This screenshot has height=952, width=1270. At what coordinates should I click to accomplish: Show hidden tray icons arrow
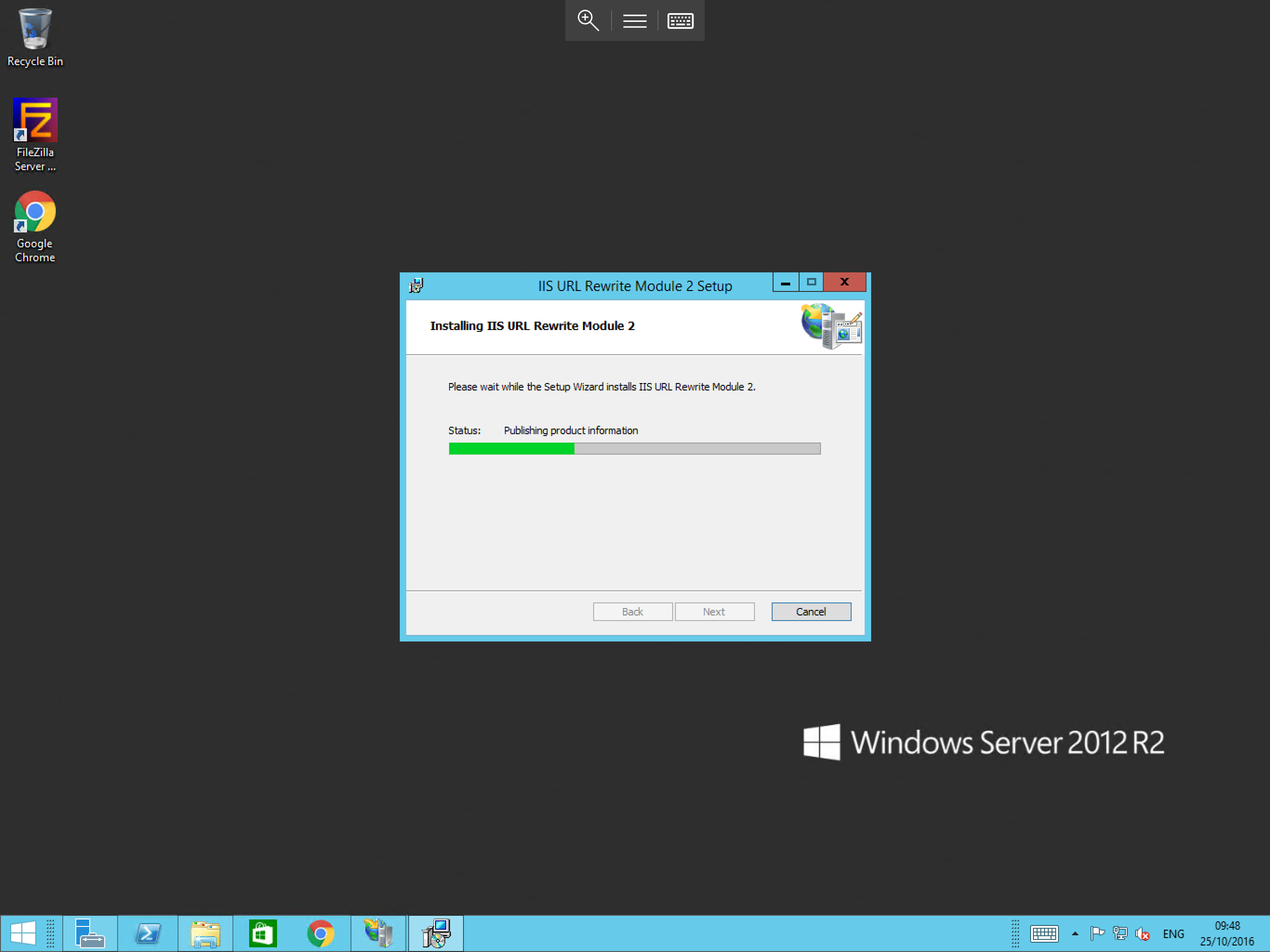pyautogui.click(x=1075, y=933)
